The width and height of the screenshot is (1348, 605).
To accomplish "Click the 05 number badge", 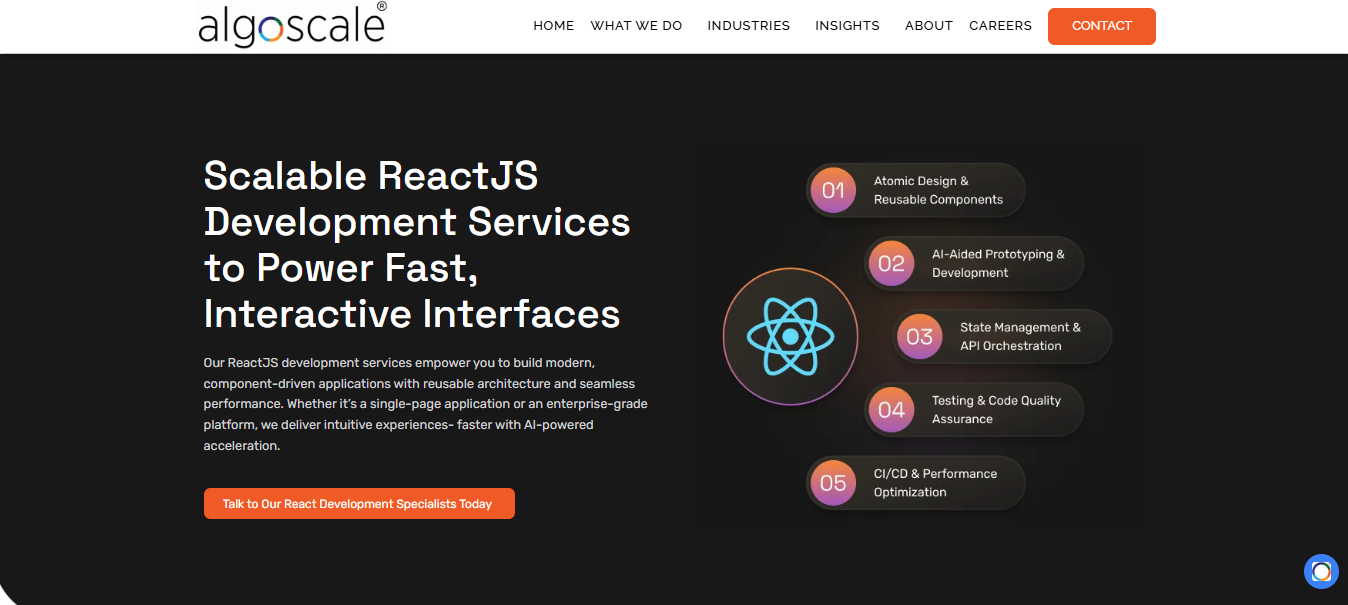I will coord(833,483).
